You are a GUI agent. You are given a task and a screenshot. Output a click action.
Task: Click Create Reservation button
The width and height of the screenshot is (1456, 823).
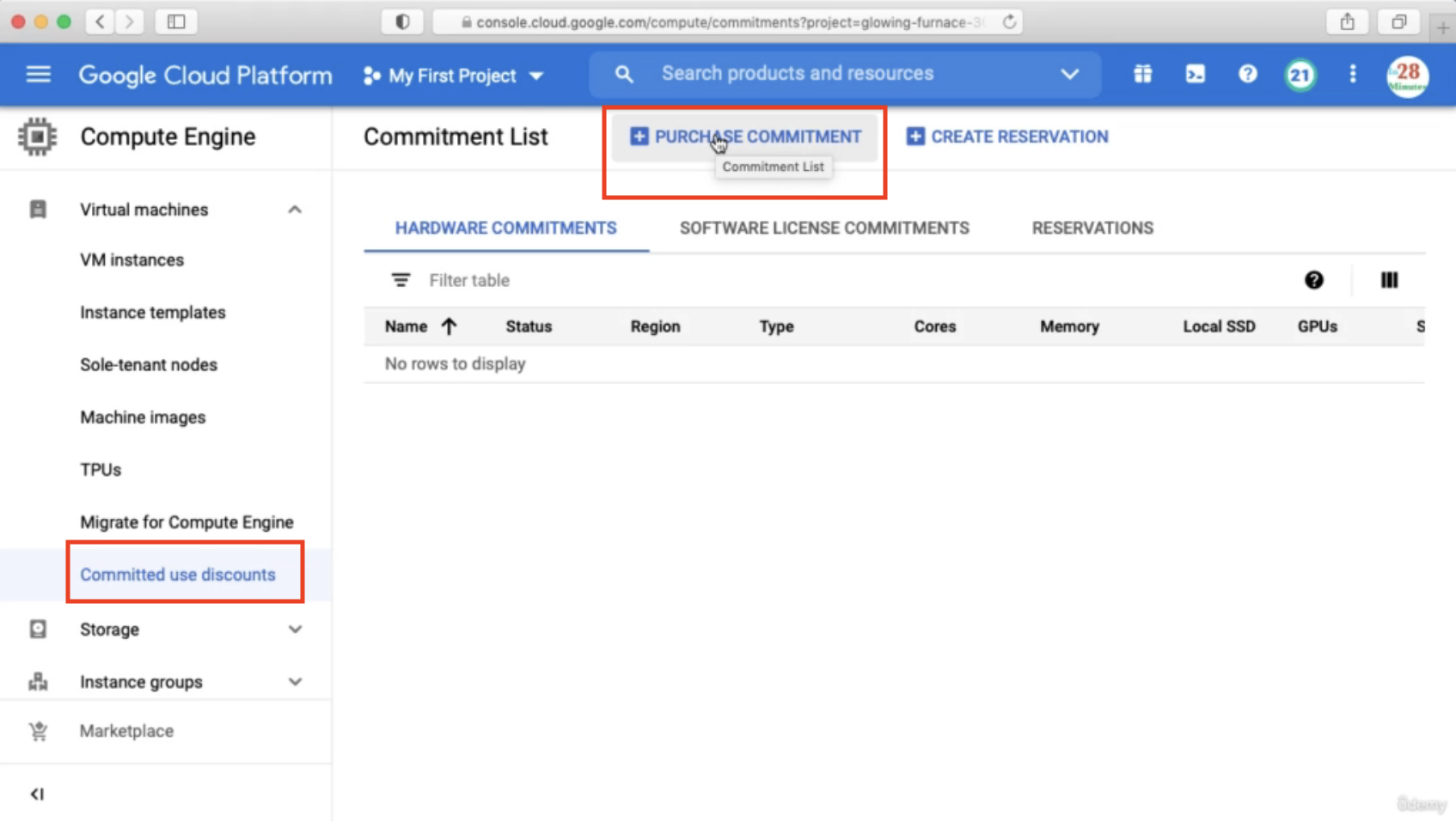pyautogui.click(x=1007, y=137)
